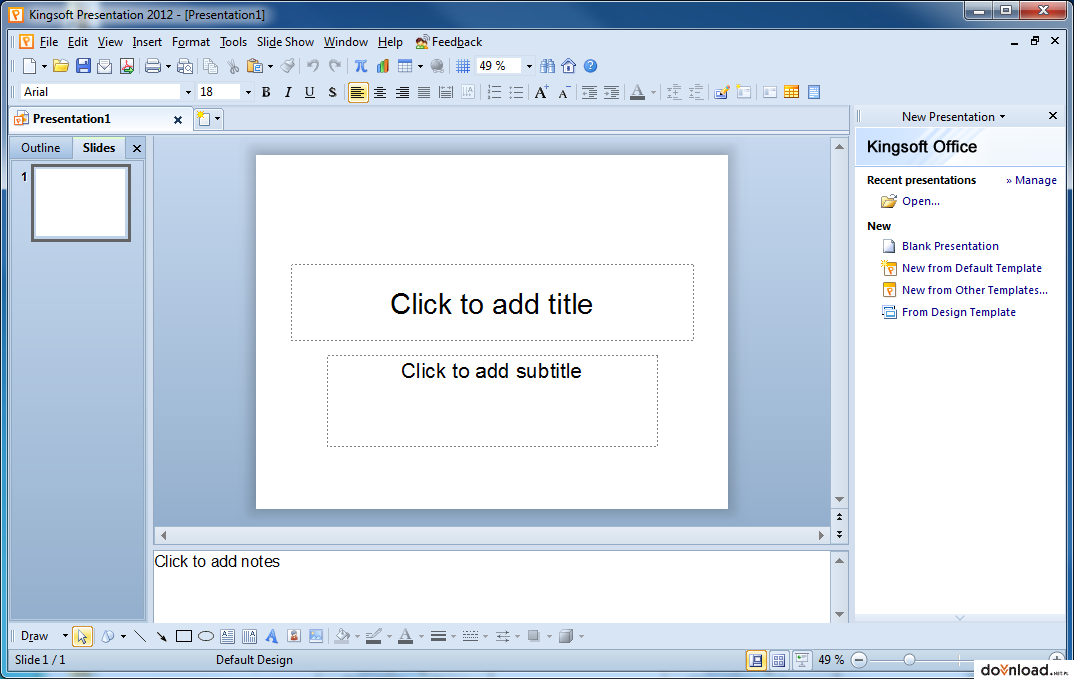Export the presentation to PDF

pos(127,66)
